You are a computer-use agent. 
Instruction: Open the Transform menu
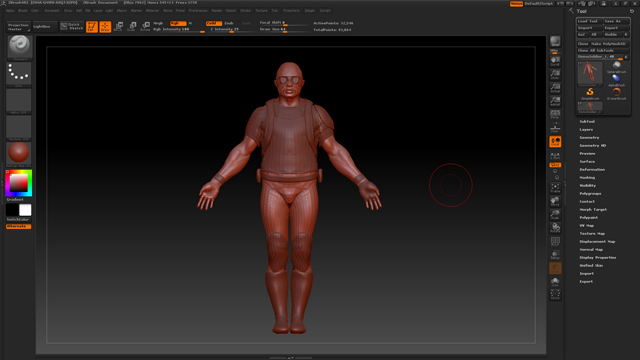(x=291, y=11)
